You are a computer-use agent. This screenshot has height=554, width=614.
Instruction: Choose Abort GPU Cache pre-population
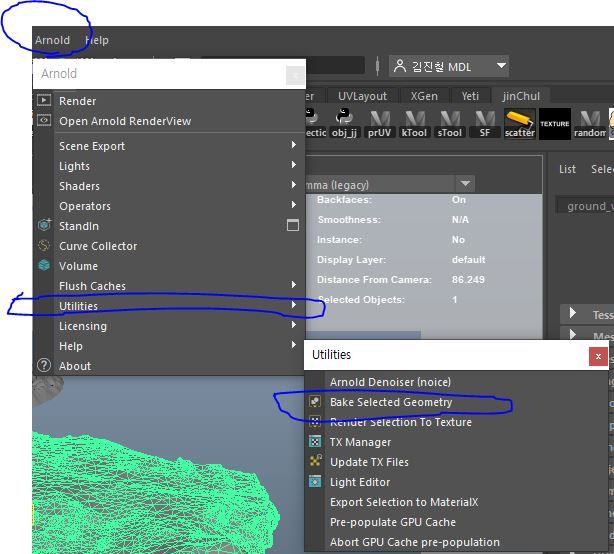(x=415, y=542)
